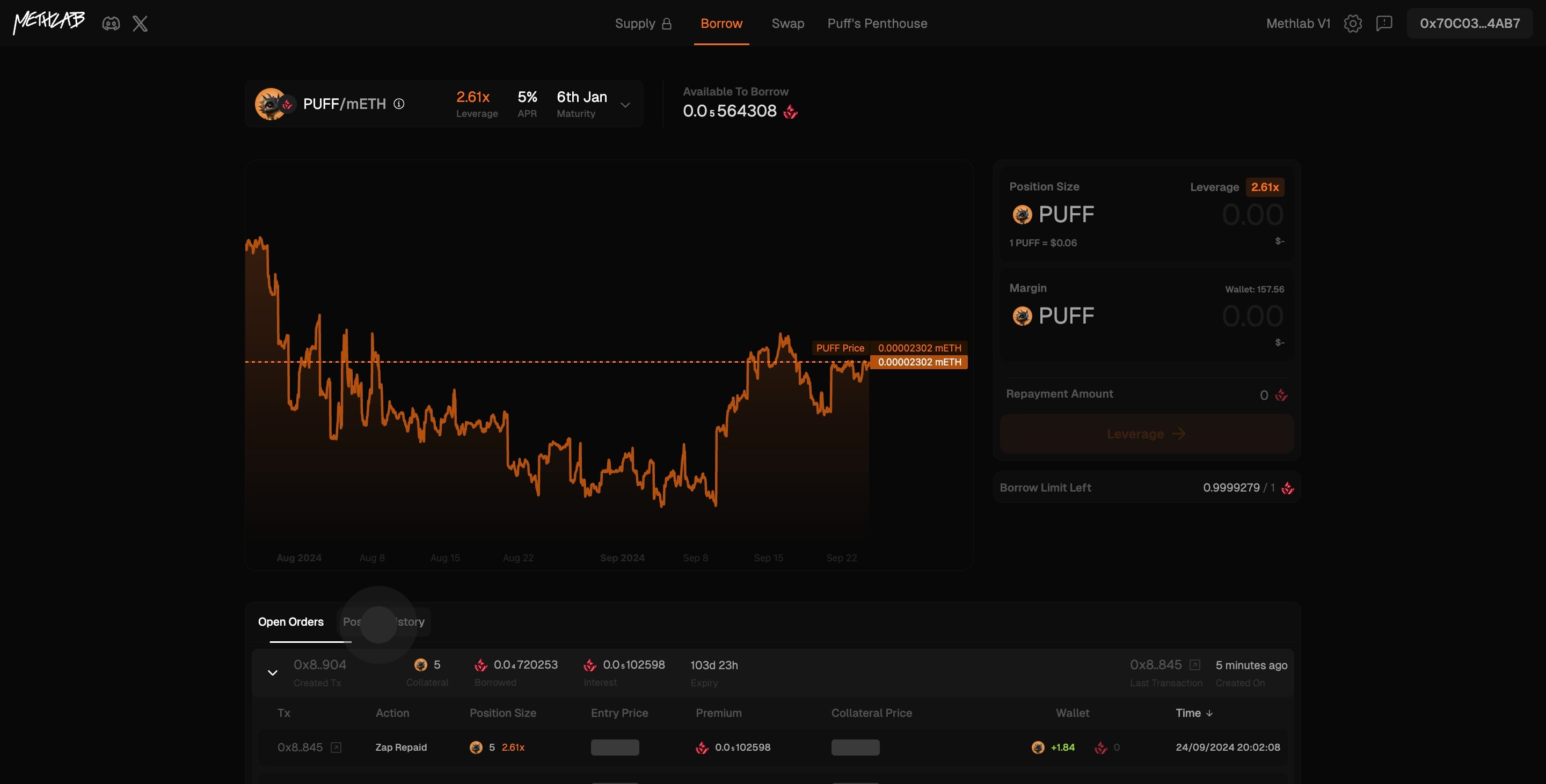Open the feedback message icon
Screen dimensions: 1546x784
click(x=1384, y=24)
